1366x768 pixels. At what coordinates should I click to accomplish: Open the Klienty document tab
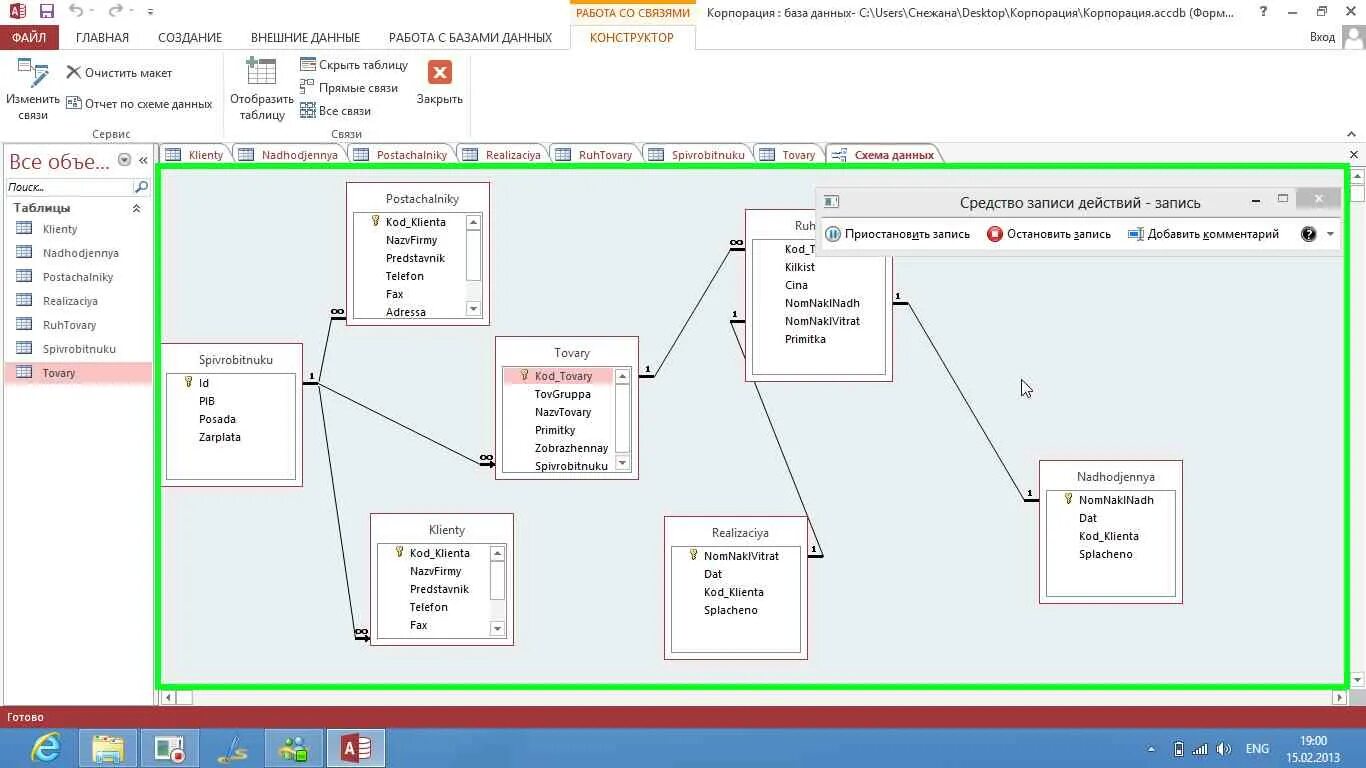coord(196,155)
